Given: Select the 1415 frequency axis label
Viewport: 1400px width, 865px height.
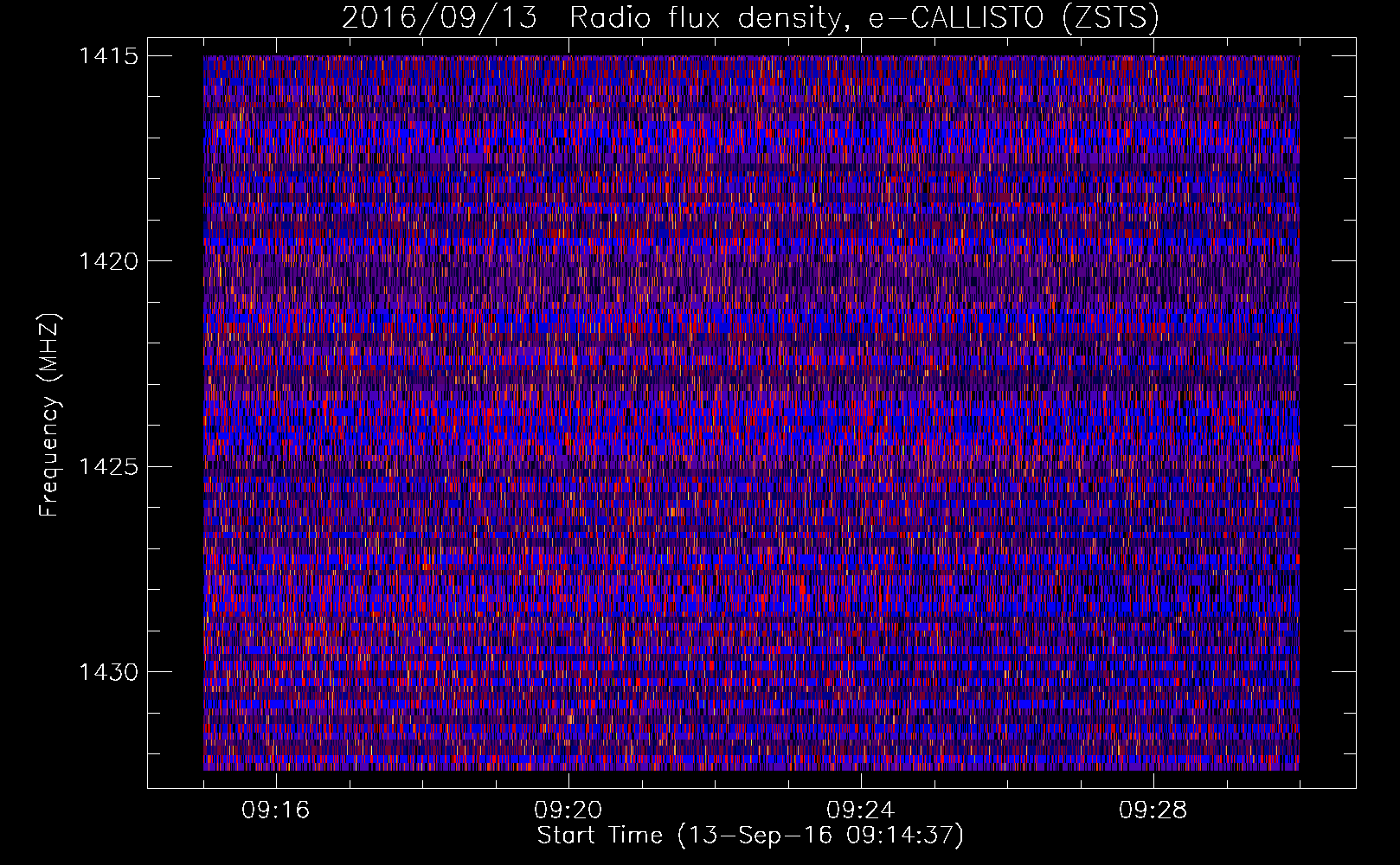Looking at the screenshot, I should pos(108,56).
